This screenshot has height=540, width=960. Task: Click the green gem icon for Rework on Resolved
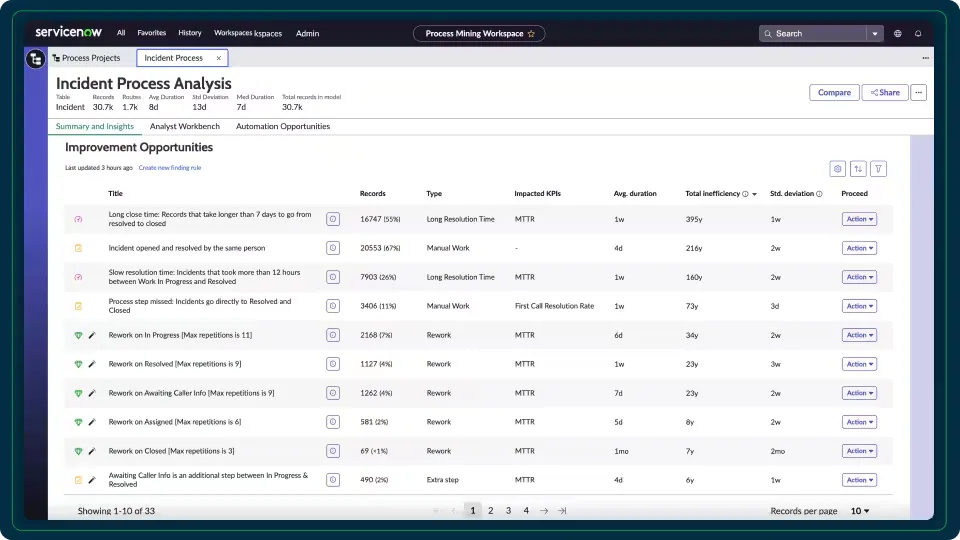(78, 364)
